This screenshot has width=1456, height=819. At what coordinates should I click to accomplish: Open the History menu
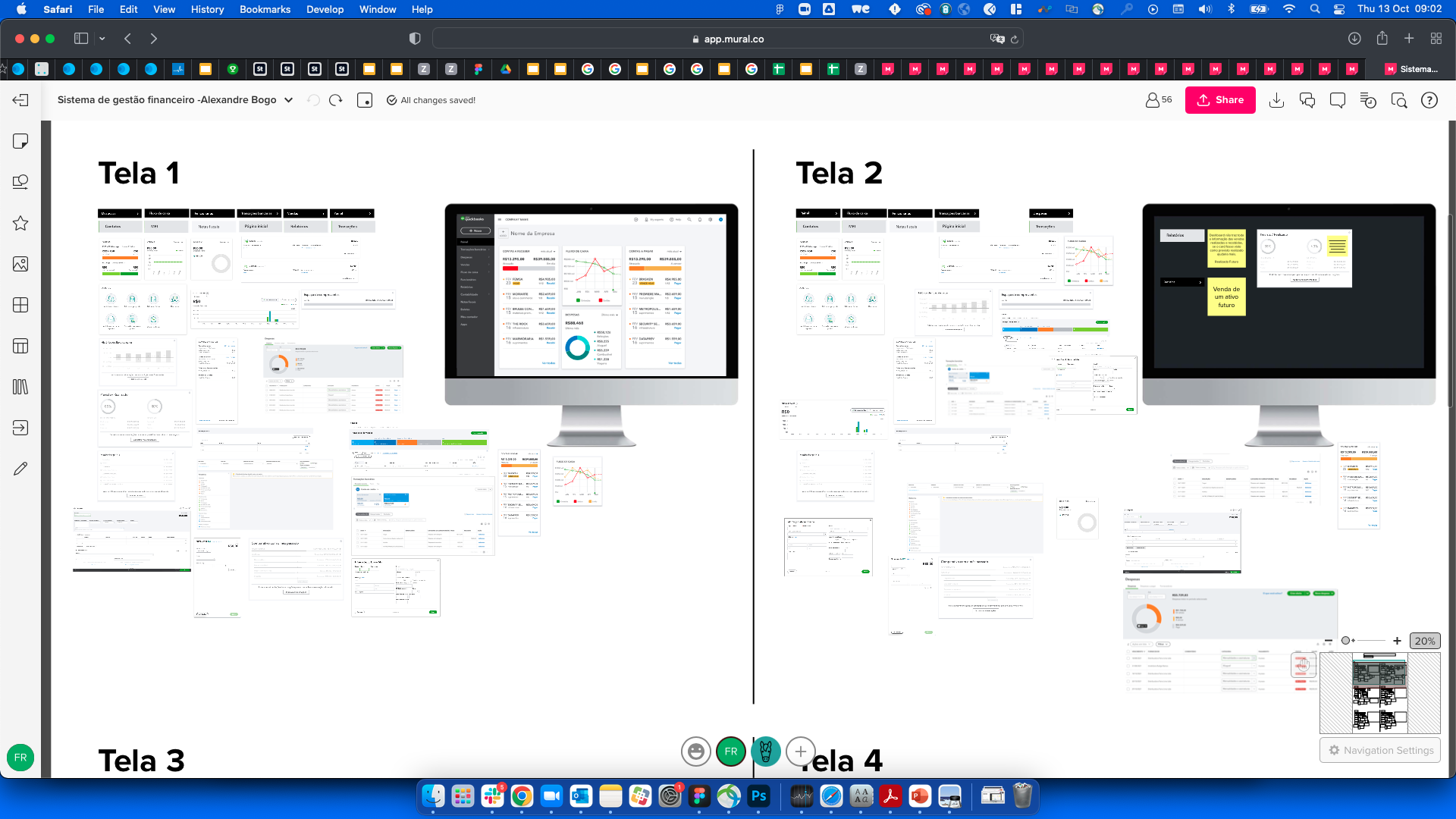click(x=207, y=9)
